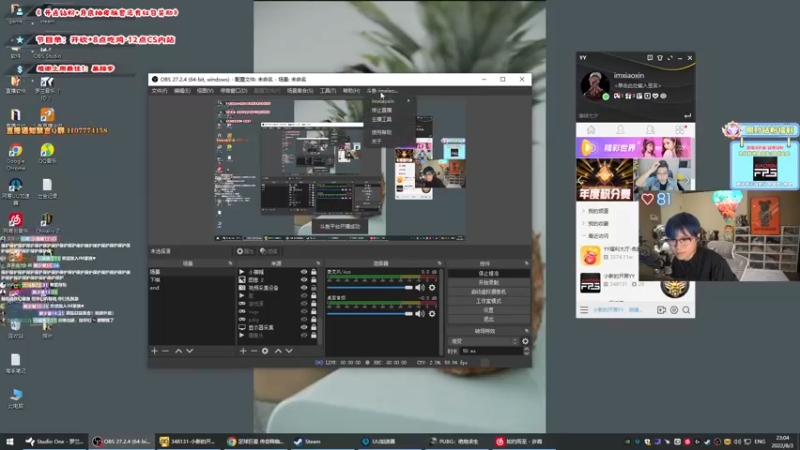Viewport: 800px width, 450px height.
Task: Pop out the Scenes dock panel icon
Action: click(x=230, y=263)
